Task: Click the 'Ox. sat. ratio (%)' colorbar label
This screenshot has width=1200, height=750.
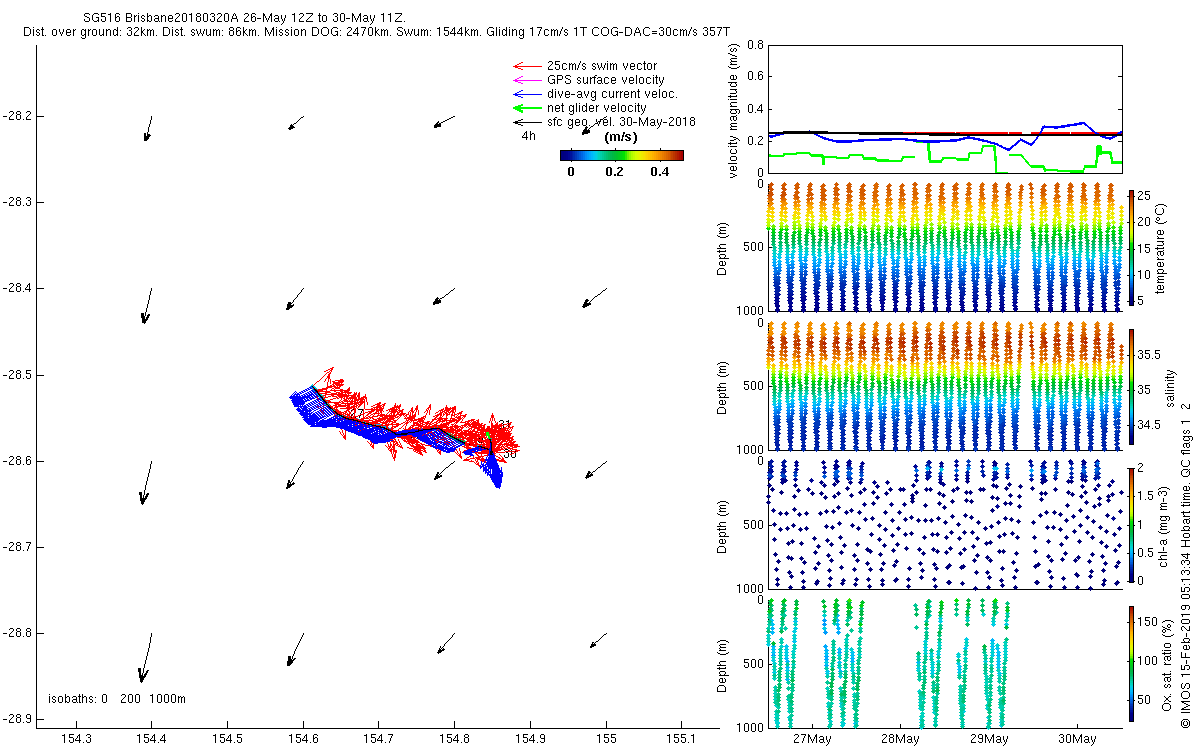Action: tap(1167, 665)
